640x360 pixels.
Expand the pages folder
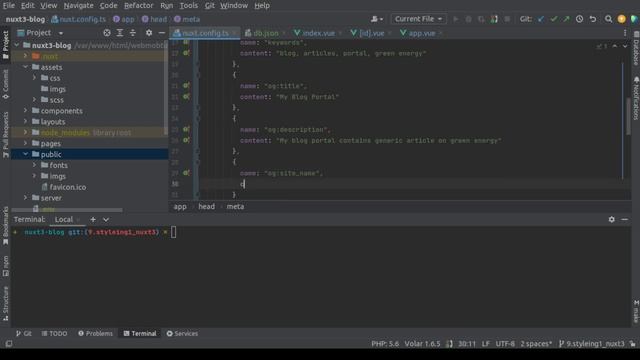click(25, 143)
